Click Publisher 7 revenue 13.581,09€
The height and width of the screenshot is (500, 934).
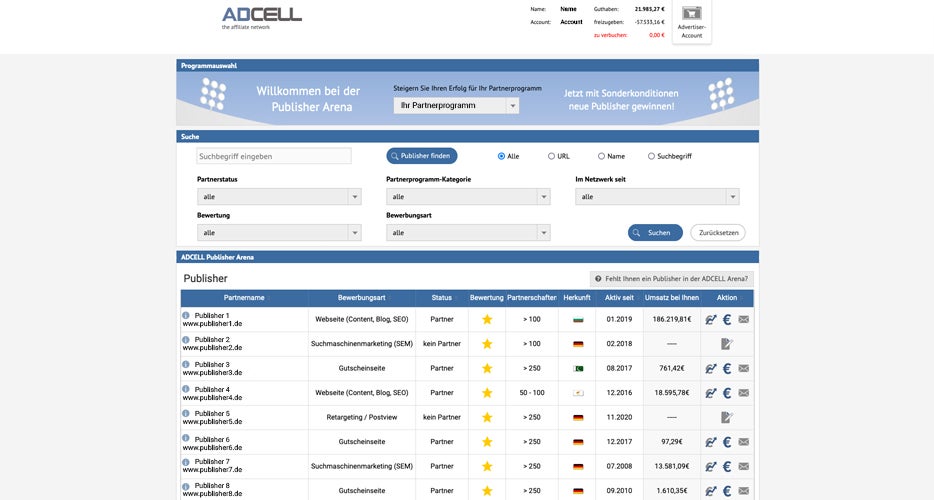(x=672, y=466)
